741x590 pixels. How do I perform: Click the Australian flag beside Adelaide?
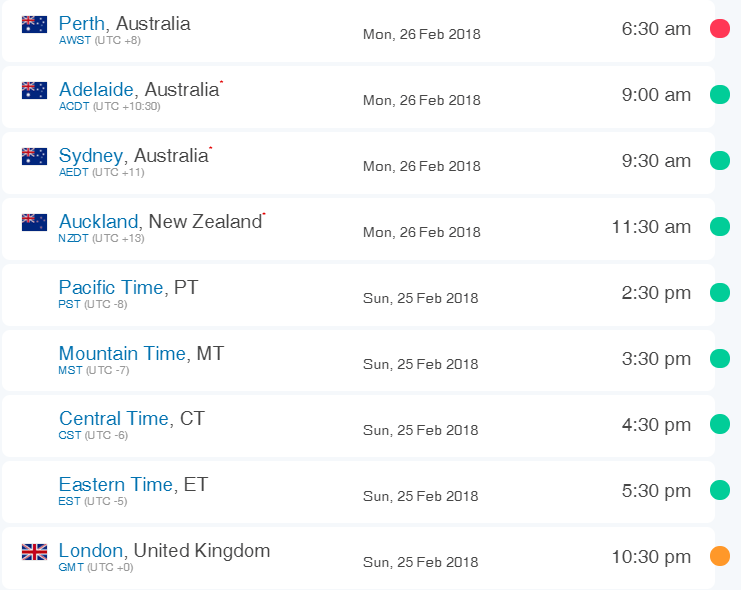(x=34, y=90)
